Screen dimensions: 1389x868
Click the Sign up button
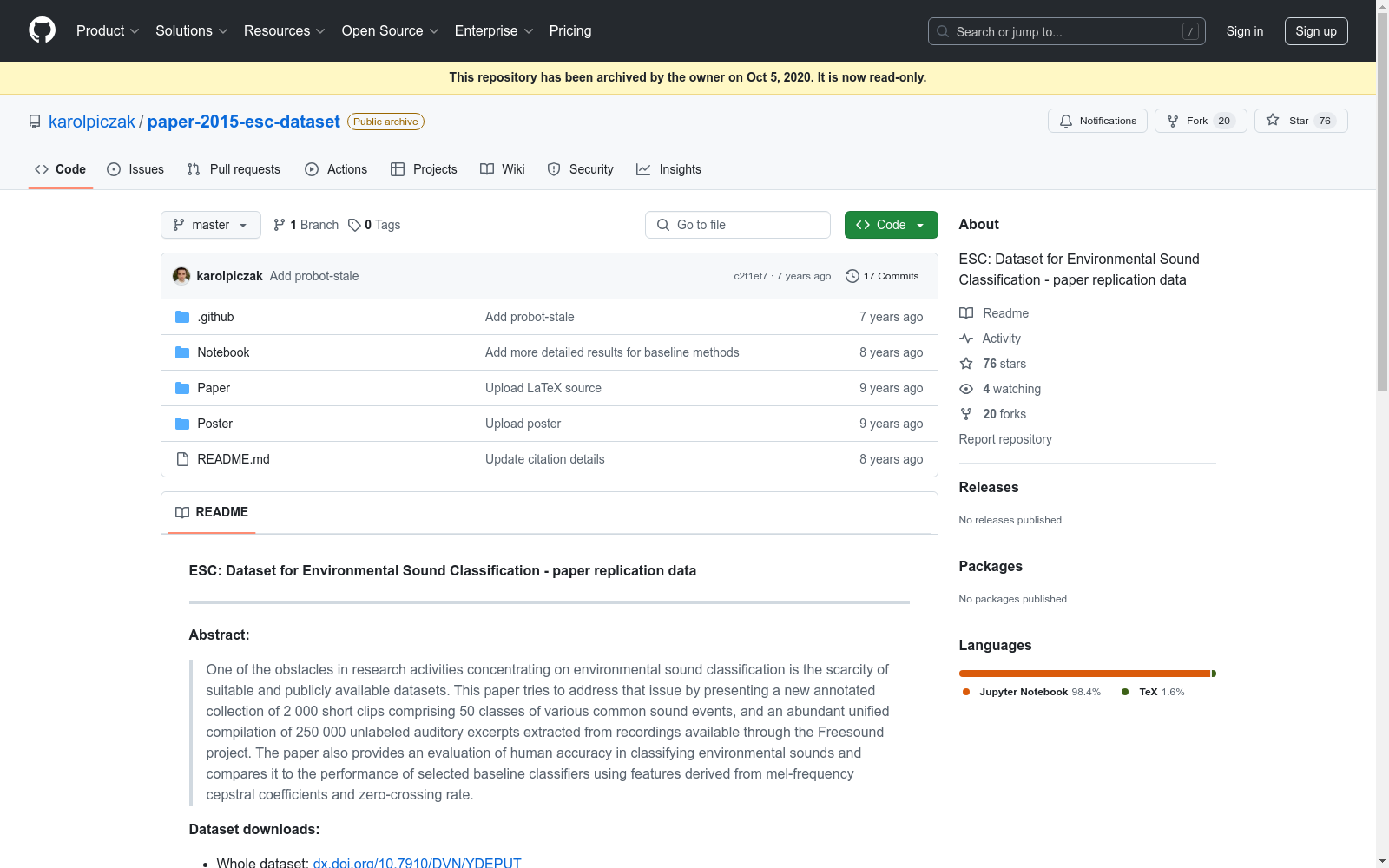click(1315, 31)
